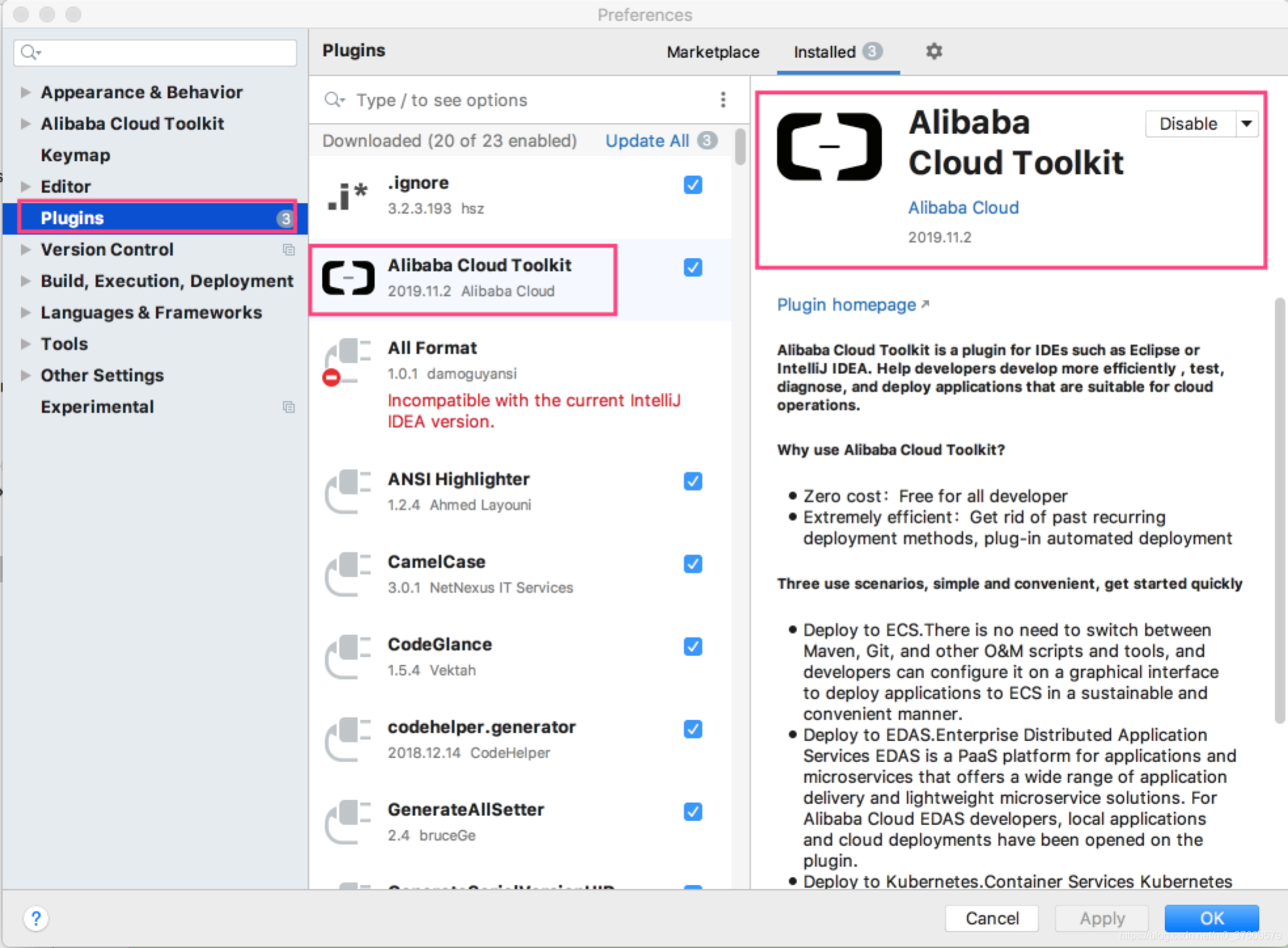Click the help question mark icon
This screenshot has width=1288, height=948.
(36, 919)
